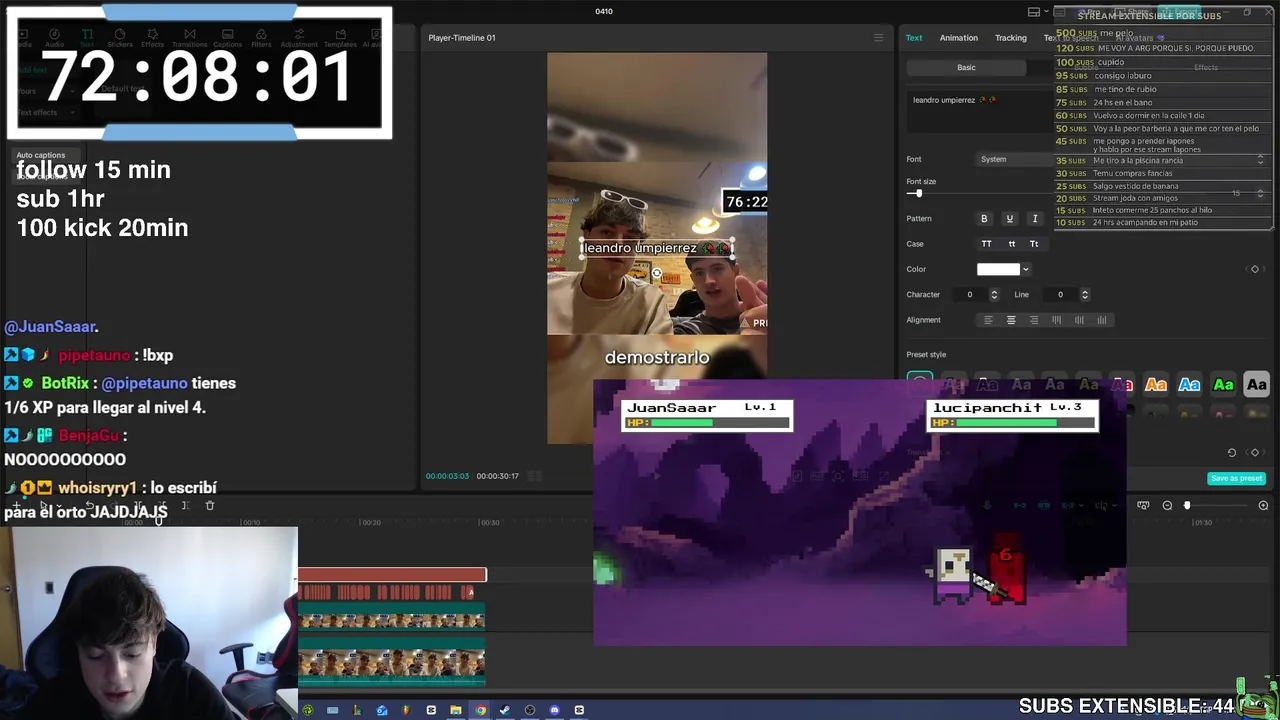Apply the blue Aa preset style
The image size is (1280, 720).
1189,385
